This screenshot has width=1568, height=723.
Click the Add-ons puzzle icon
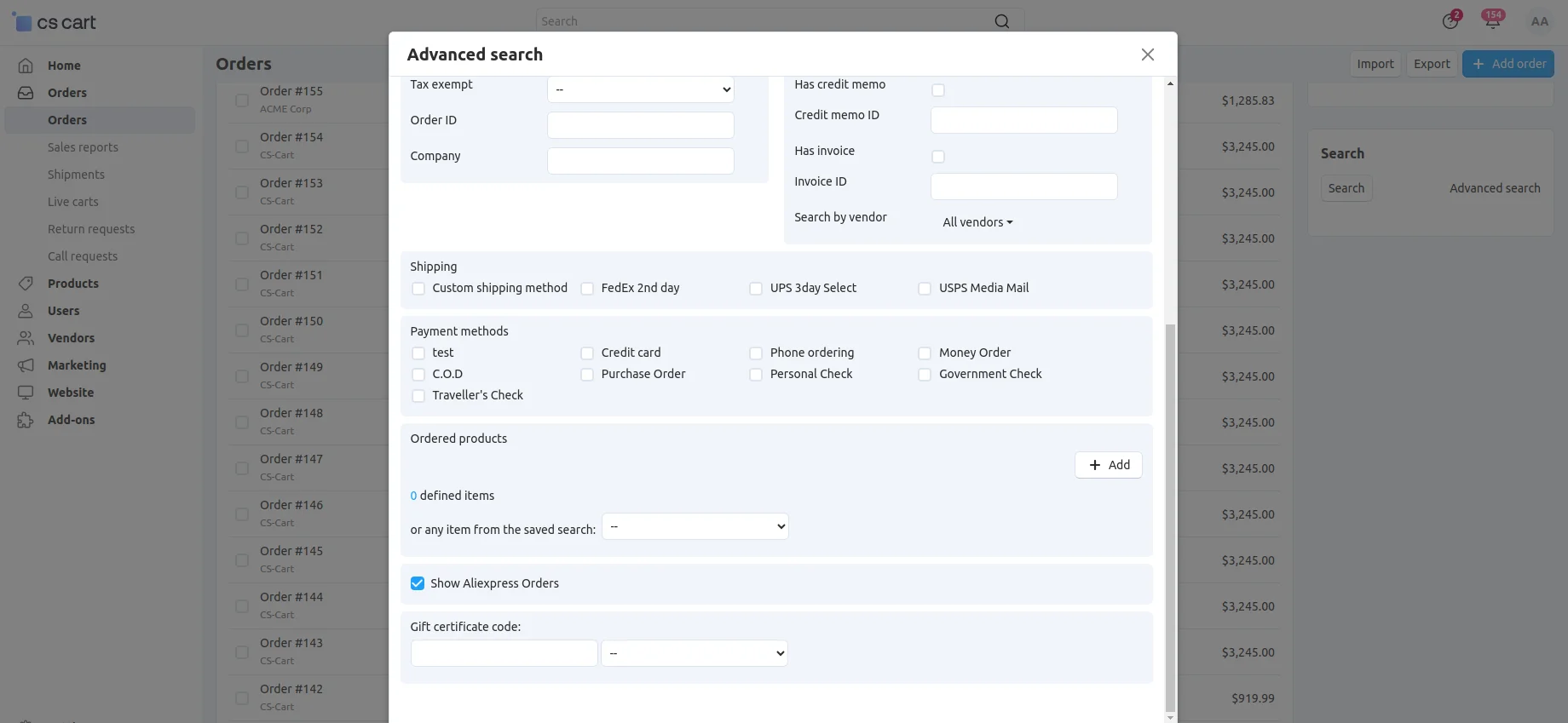point(26,420)
